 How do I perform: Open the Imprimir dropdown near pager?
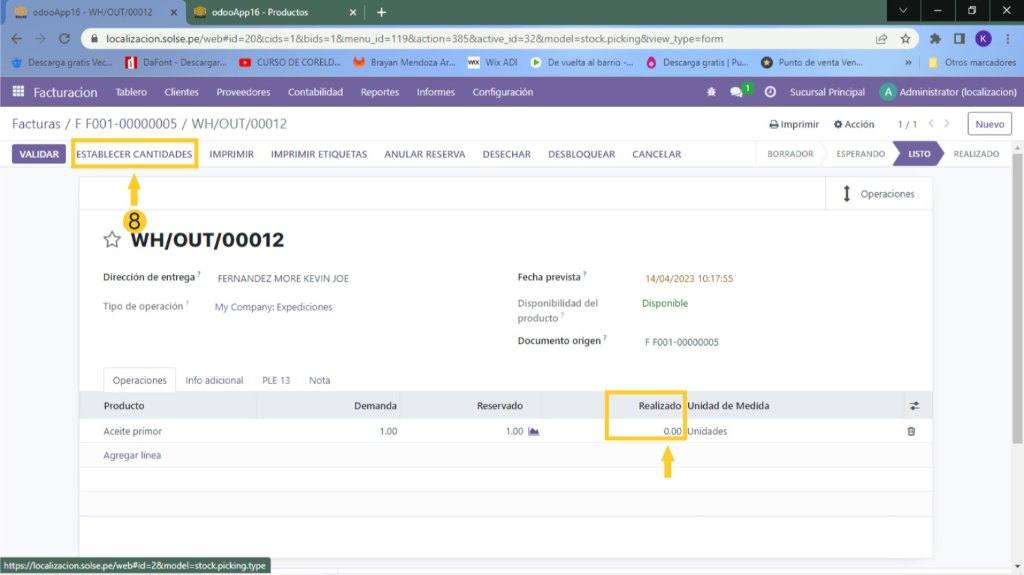point(794,125)
